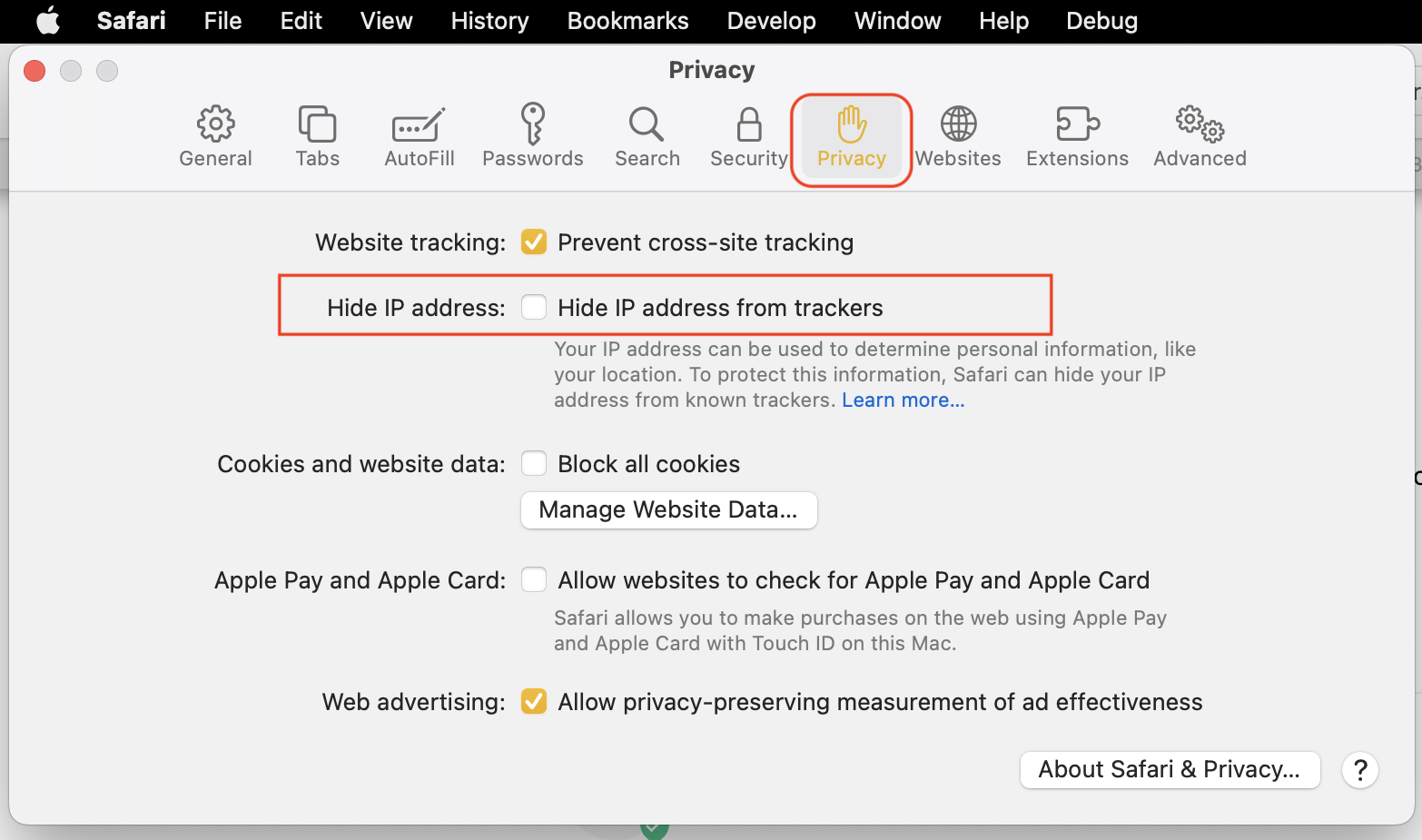This screenshot has height=840, width=1422.
Task: Uncheck privacy-preserving ad measurement checkbox
Action: coord(534,702)
